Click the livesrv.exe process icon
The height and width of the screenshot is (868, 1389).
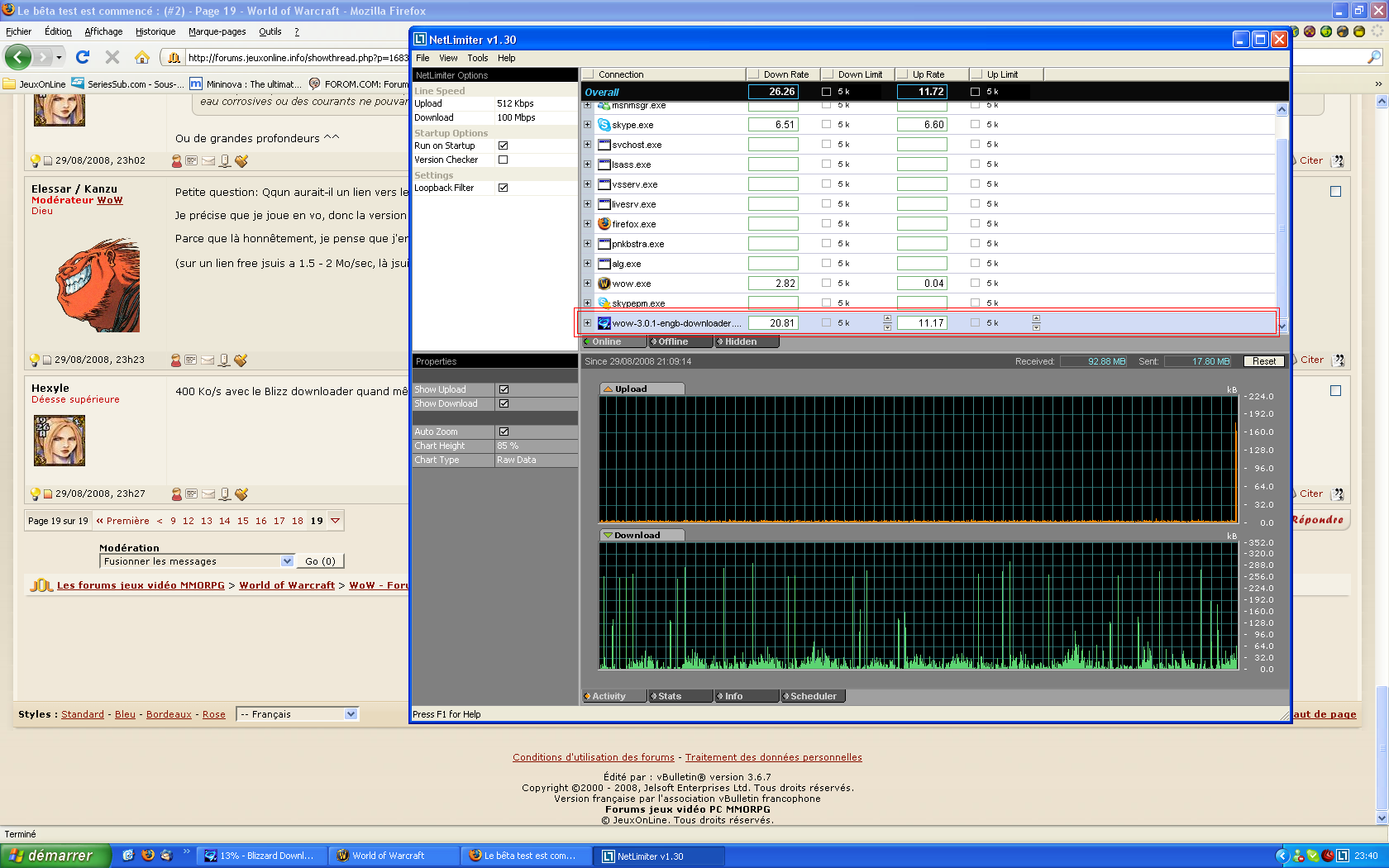(604, 204)
